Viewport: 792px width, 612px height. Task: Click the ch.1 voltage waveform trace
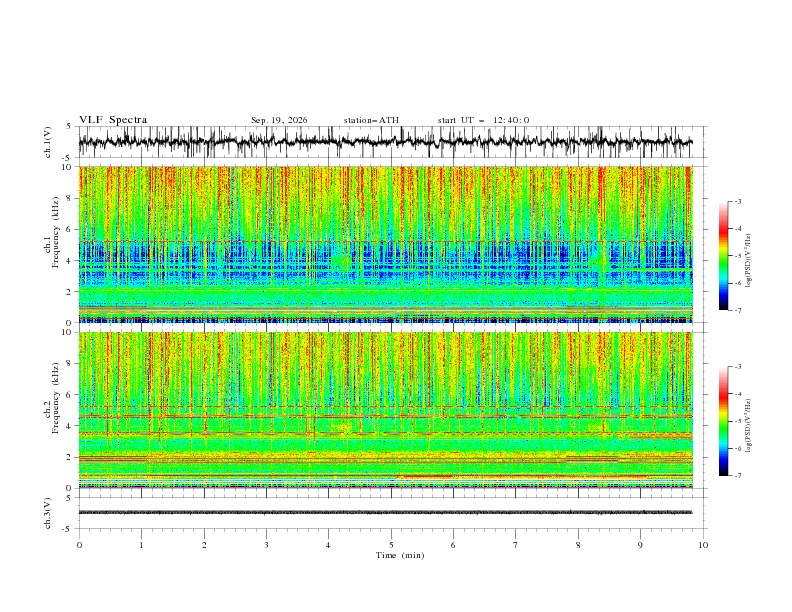385,142
